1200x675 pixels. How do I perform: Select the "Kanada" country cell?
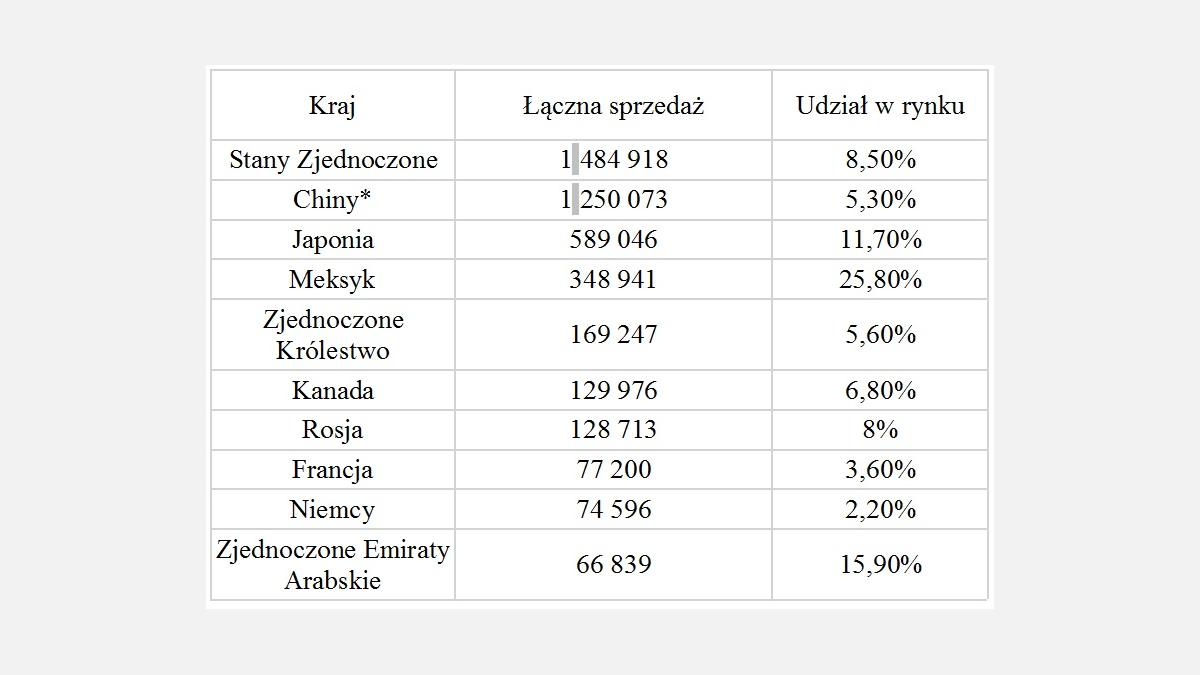tap(333, 390)
